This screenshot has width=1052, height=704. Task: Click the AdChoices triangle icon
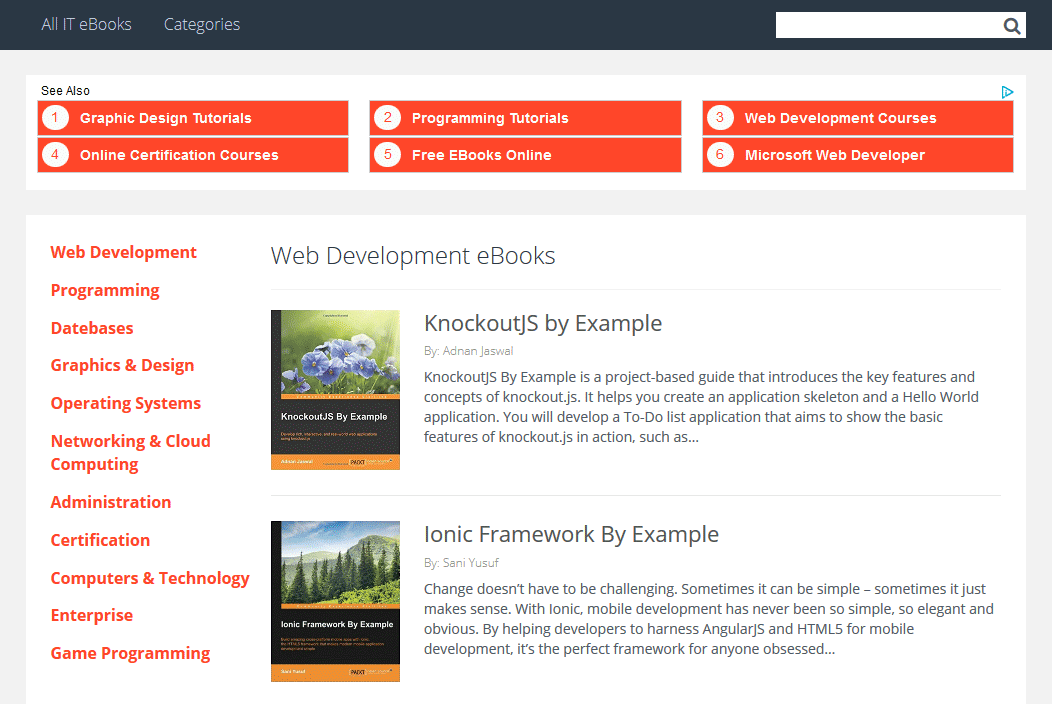[1007, 92]
